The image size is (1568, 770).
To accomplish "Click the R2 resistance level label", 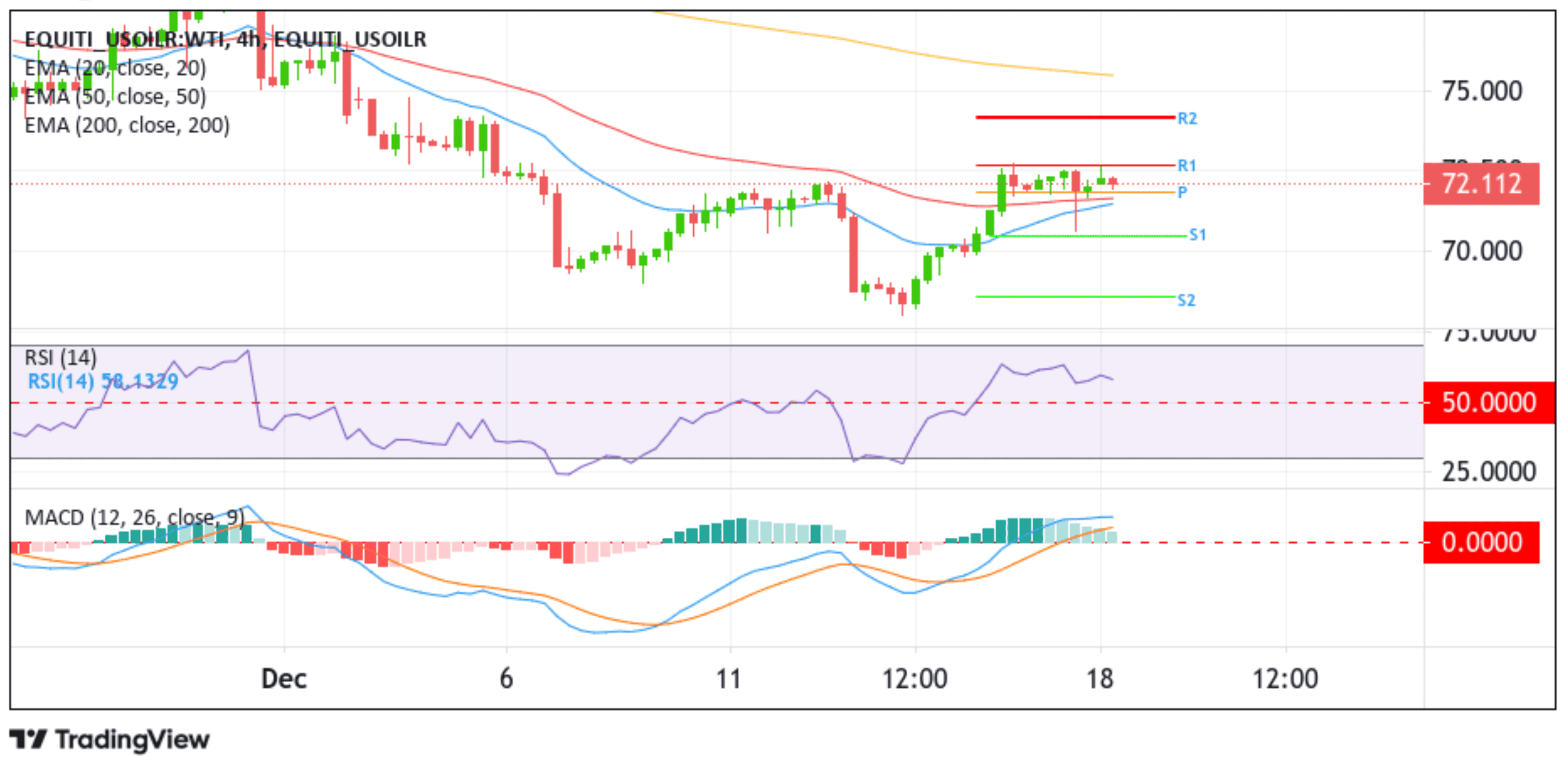I will pos(1187,118).
